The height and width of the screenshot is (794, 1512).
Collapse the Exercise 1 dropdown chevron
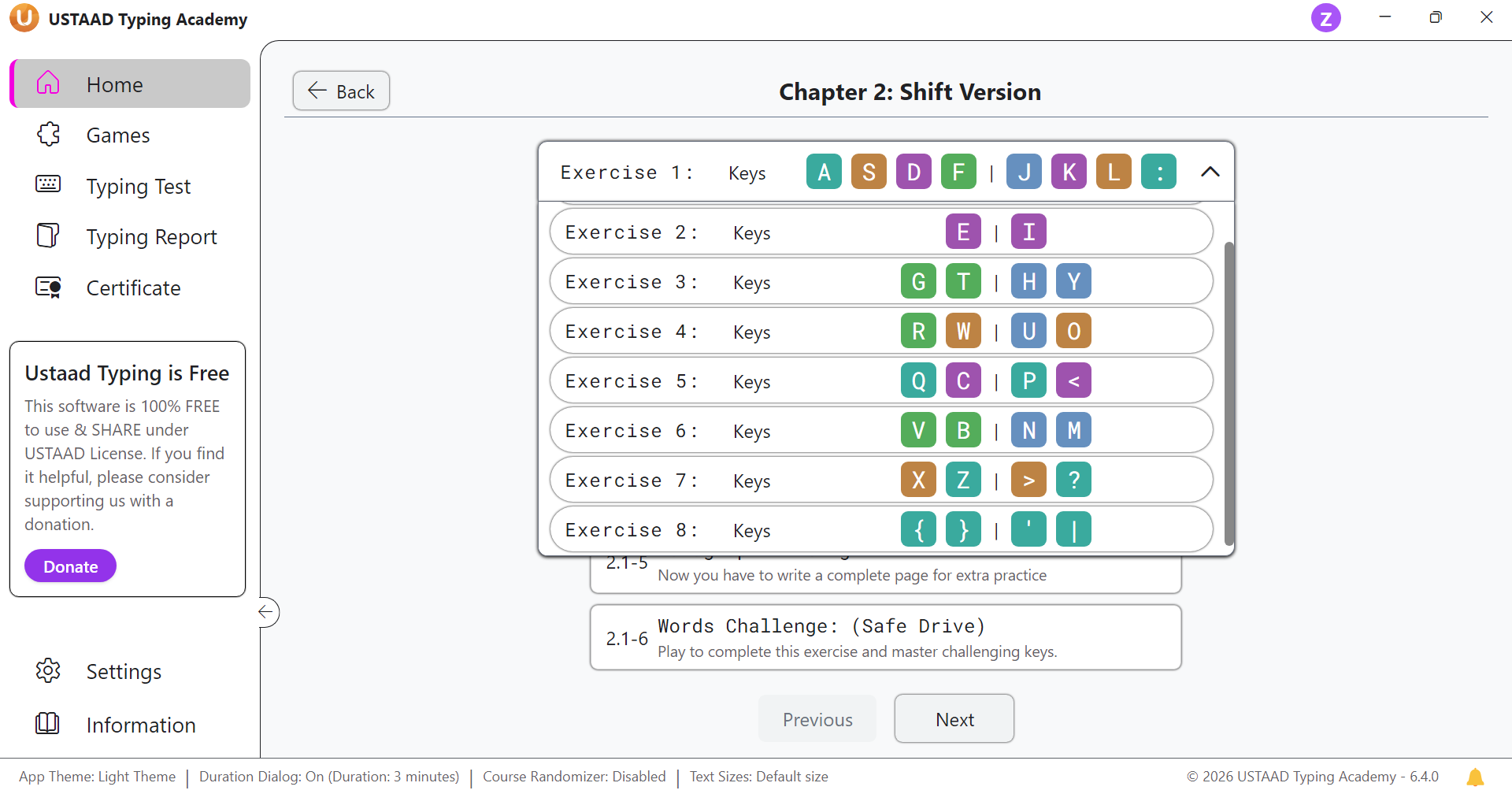pyautogui.click(x=1210, y=172)
